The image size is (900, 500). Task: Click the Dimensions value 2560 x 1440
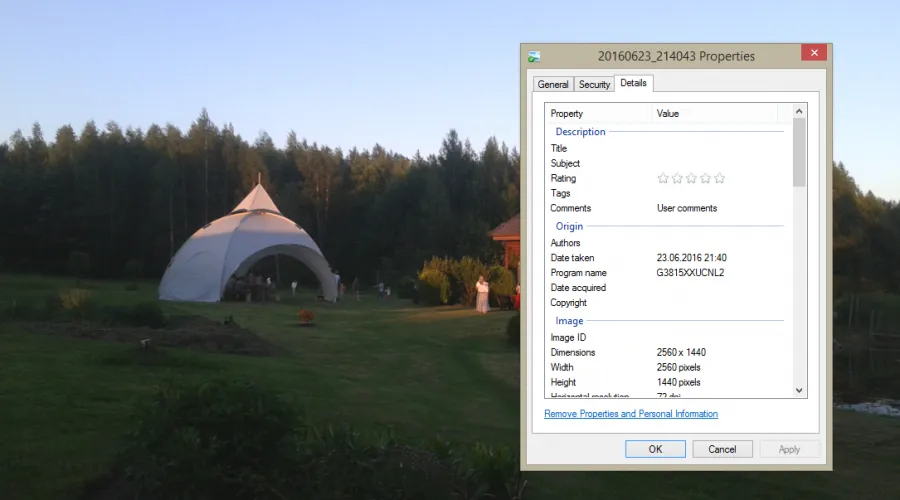click(681, 352)
